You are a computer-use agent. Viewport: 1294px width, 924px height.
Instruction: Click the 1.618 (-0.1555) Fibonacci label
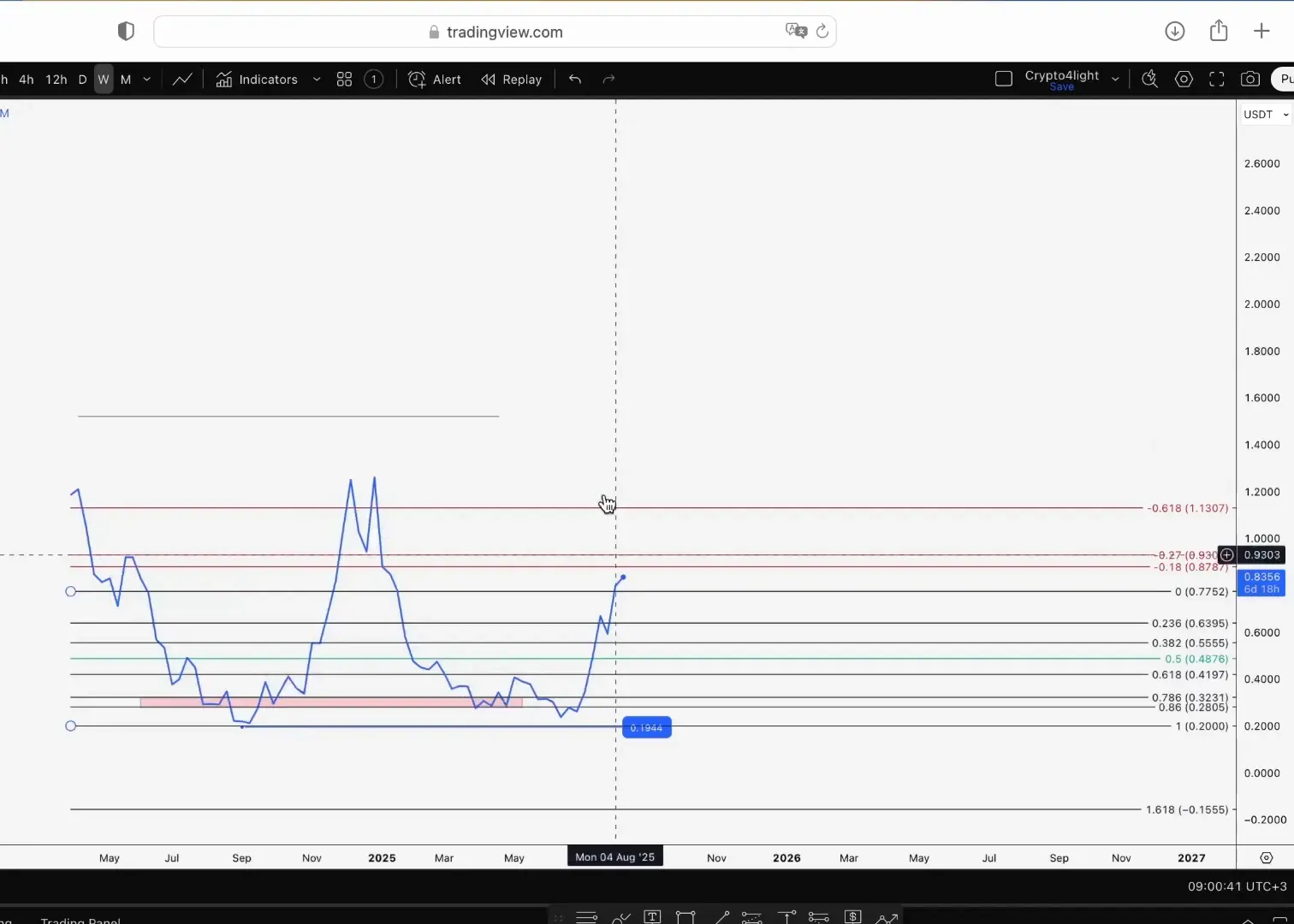[x=1187, y=809]
